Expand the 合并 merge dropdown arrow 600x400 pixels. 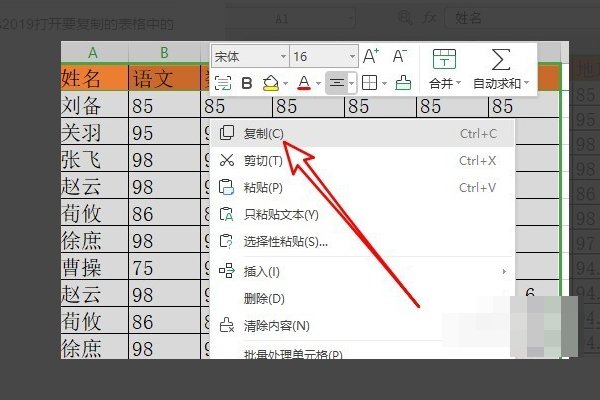(x=458, y=83)
